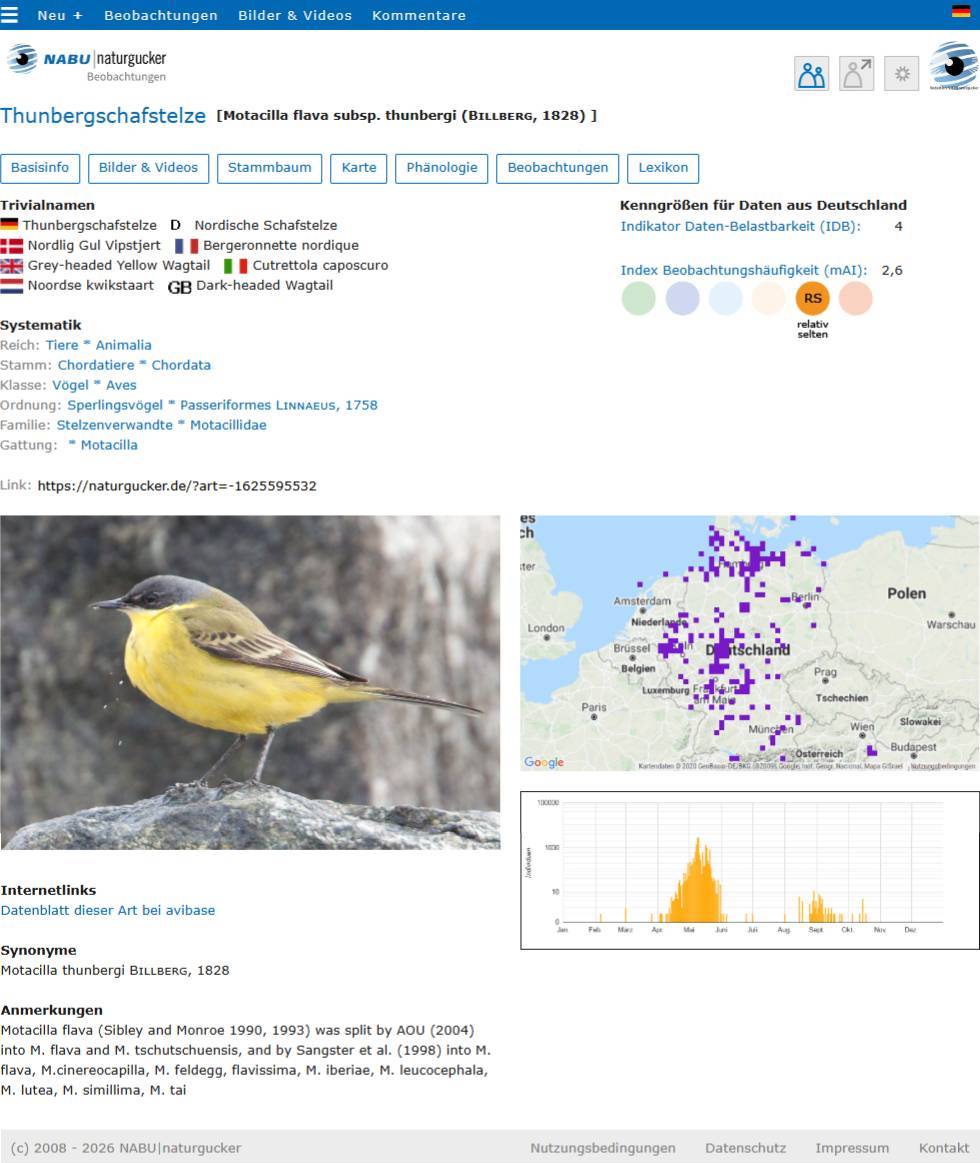Select the Bilder & Videos tab button
The height and width of the screenshot is (1163, 980).
148,168
